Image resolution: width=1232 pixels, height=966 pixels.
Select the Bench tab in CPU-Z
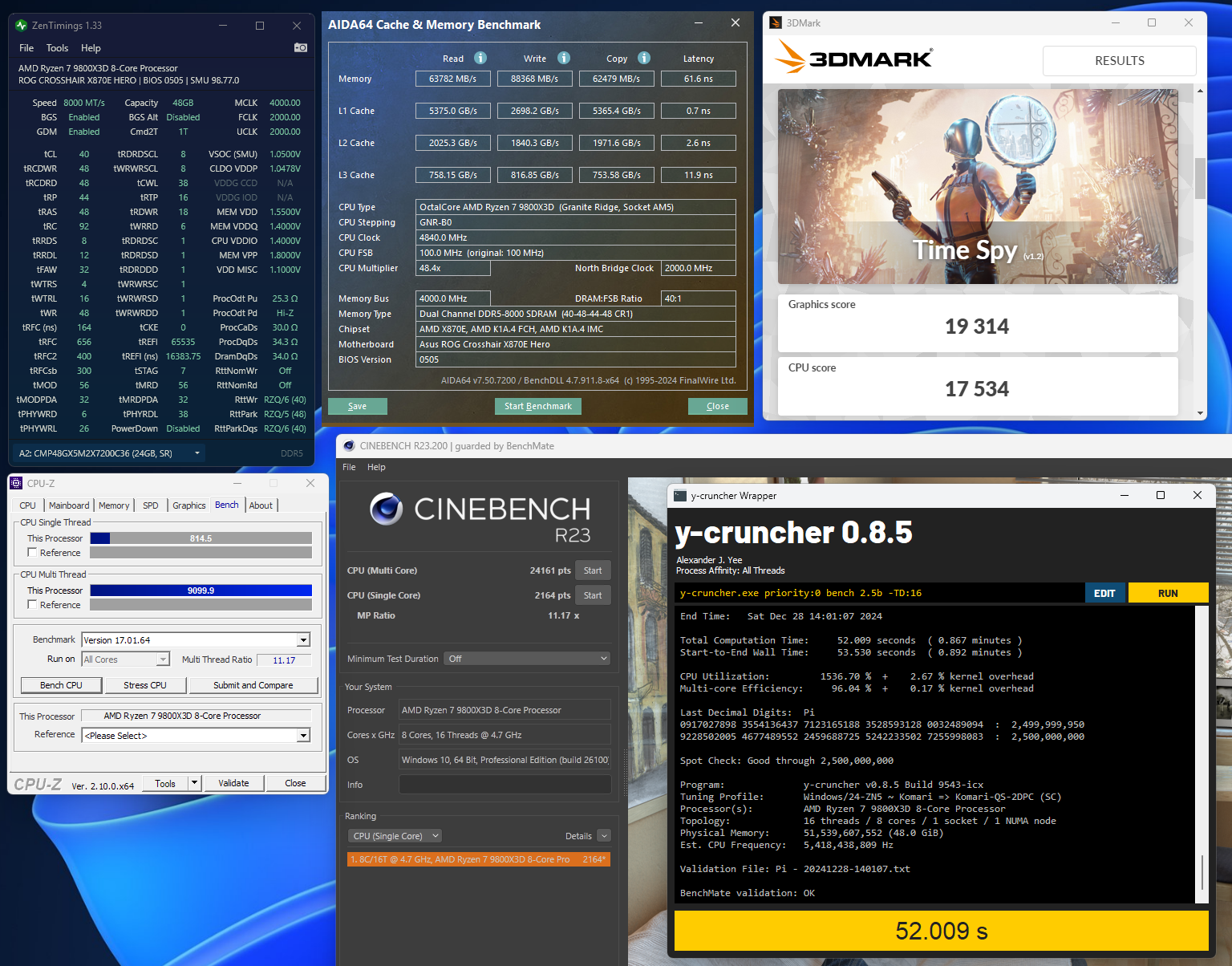pos(227,505)
